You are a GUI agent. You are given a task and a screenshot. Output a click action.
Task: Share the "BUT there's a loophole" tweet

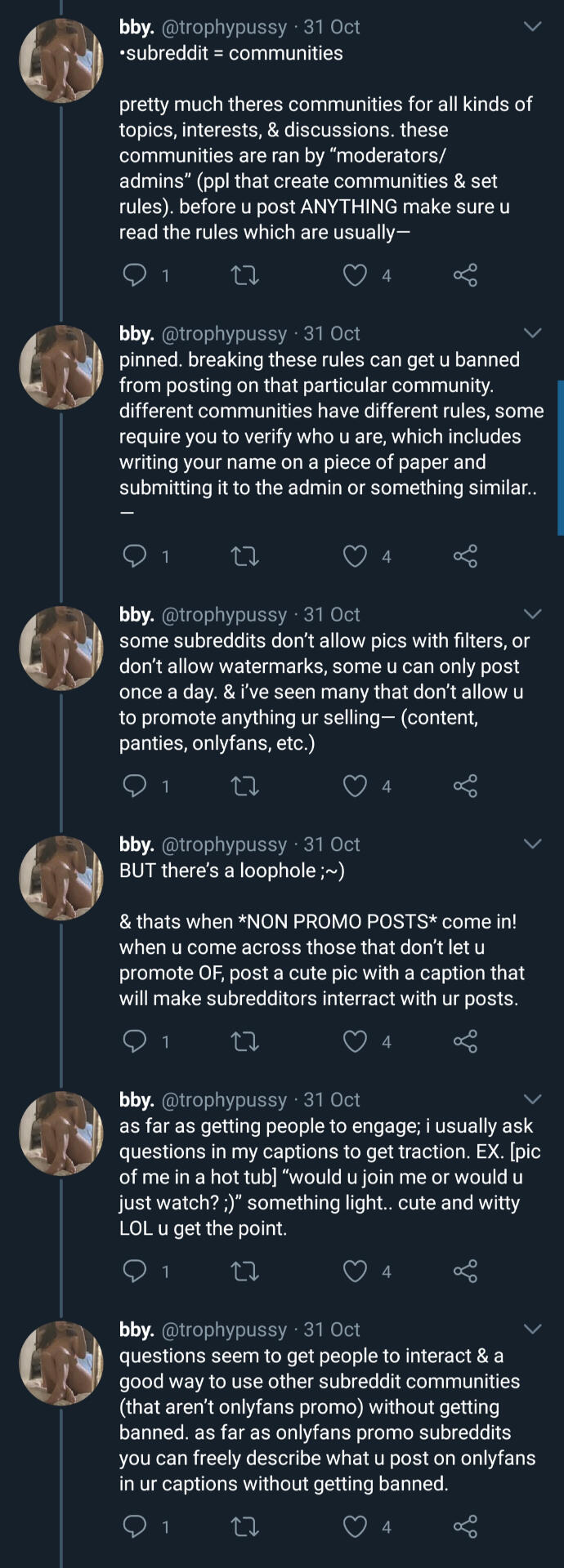point(465,1041)
